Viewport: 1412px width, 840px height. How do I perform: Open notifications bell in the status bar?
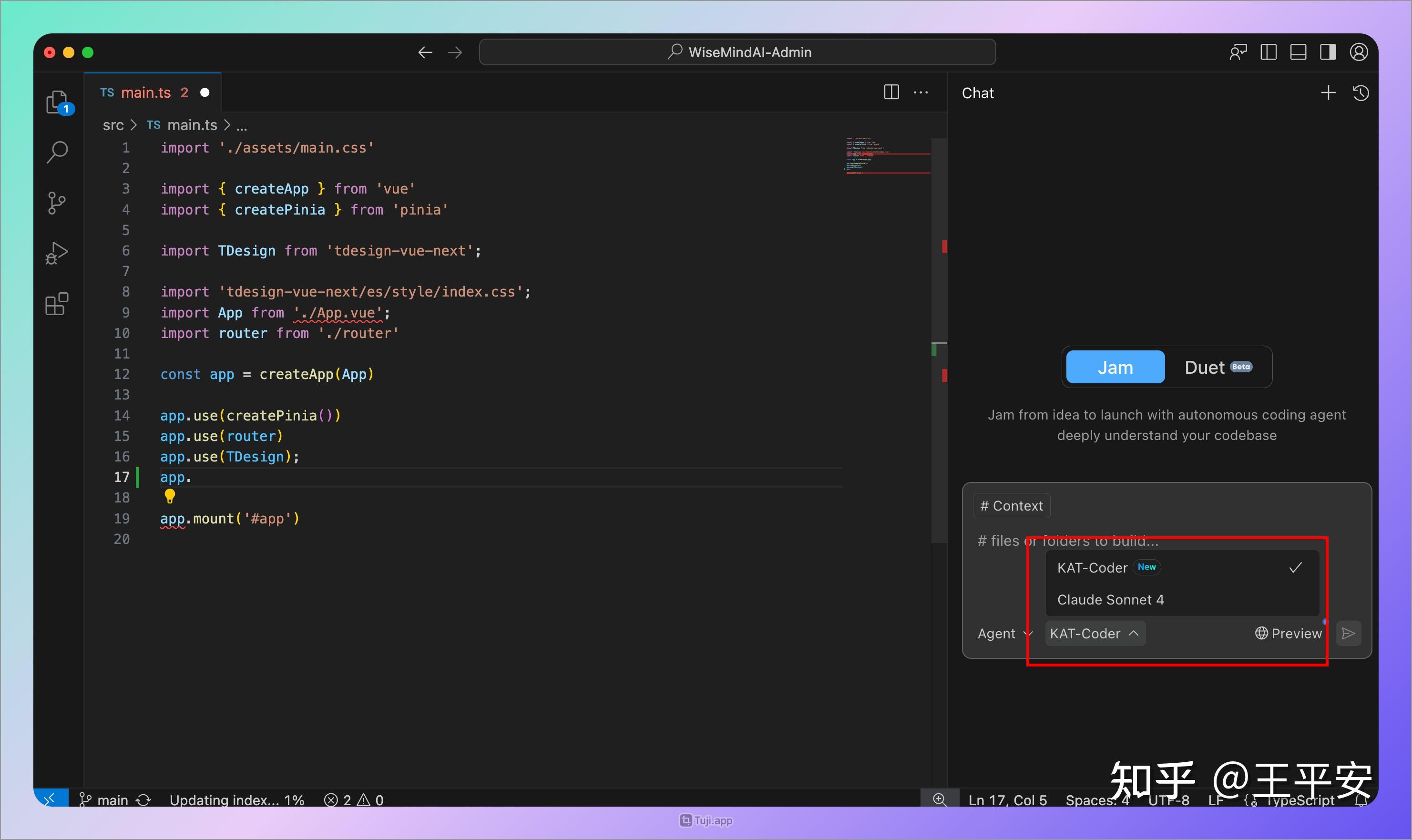click(1361, 800)
